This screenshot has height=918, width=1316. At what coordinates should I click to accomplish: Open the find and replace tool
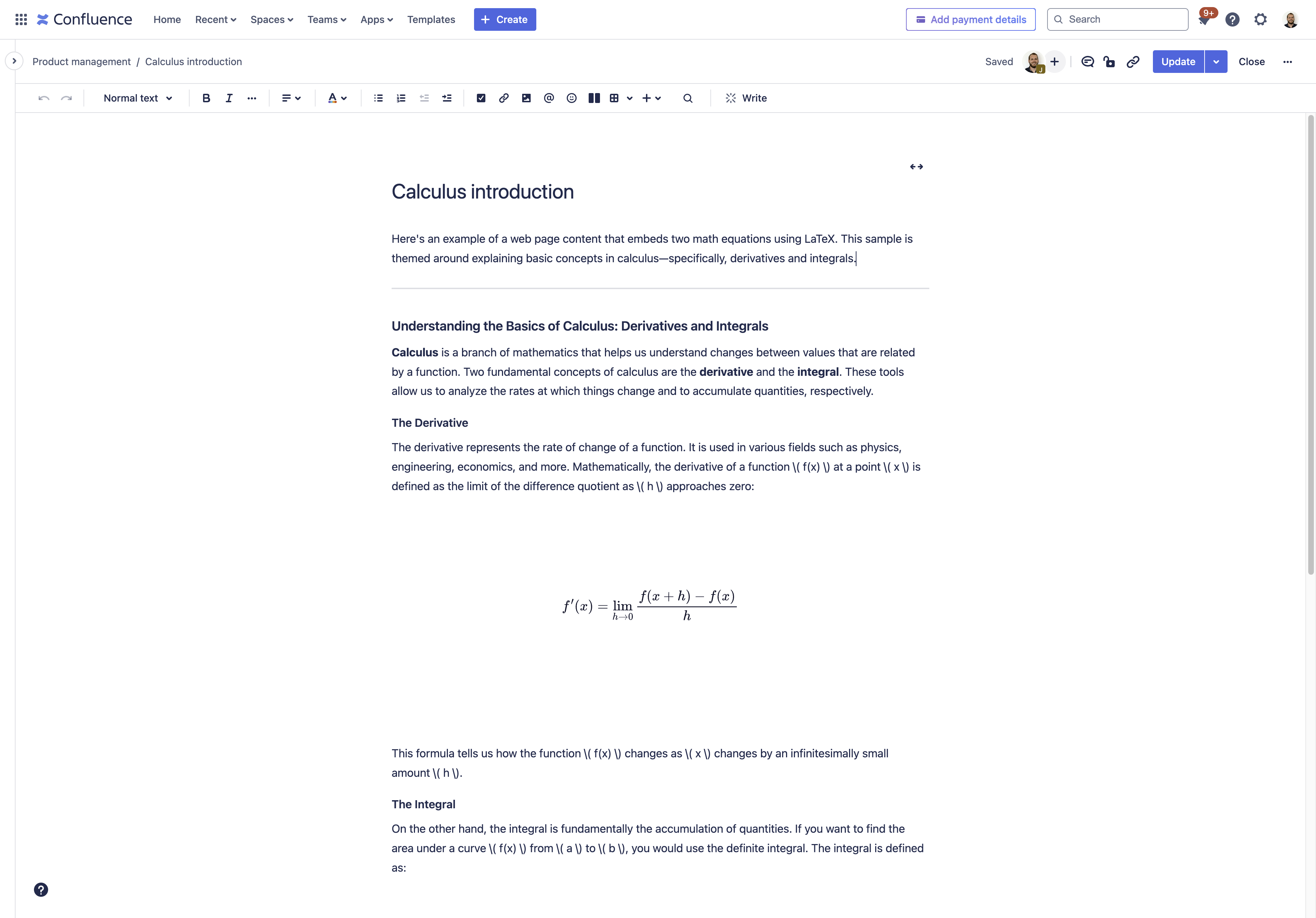coord(686,97)
